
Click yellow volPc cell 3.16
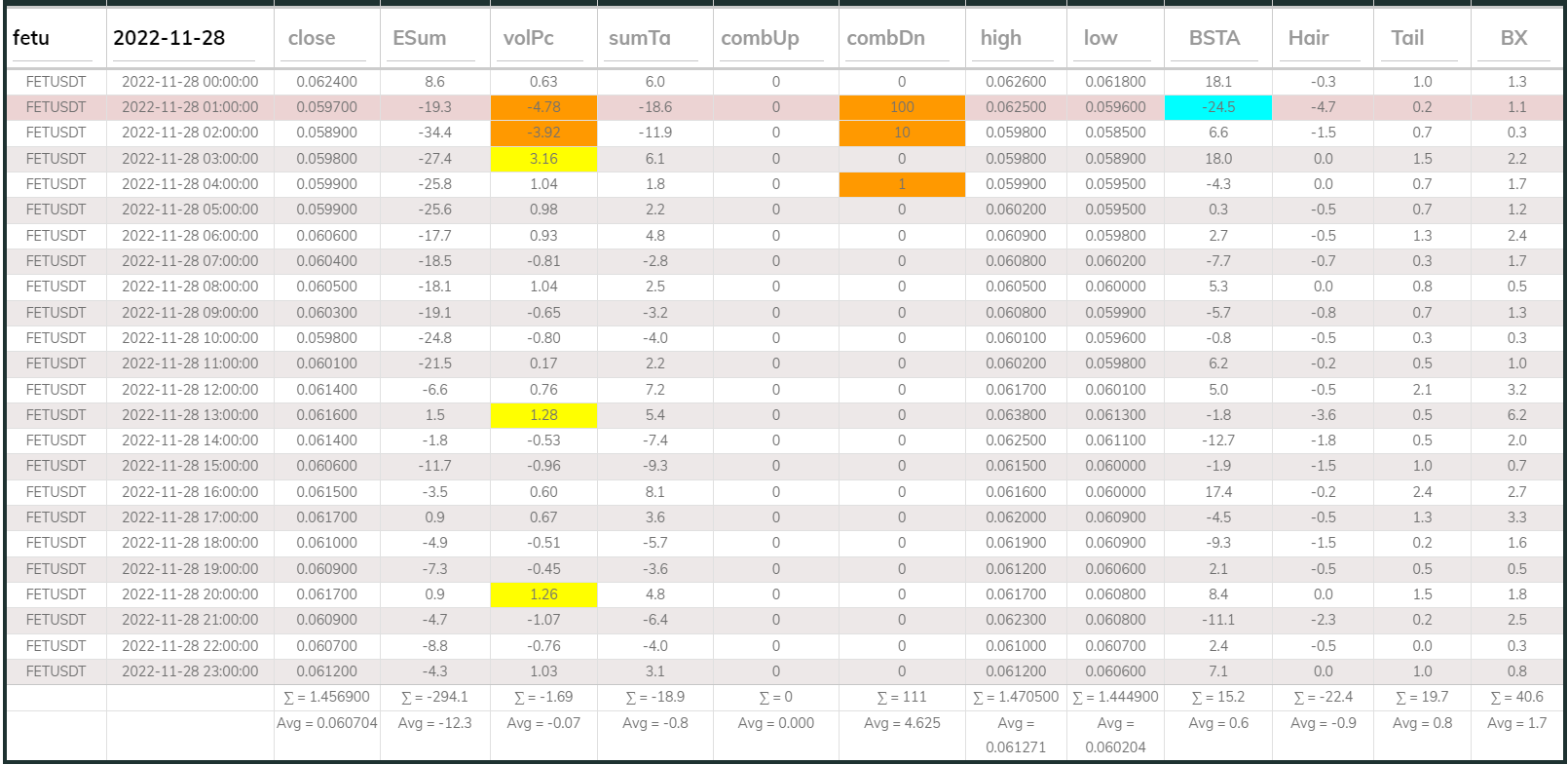tap(543, 159)
